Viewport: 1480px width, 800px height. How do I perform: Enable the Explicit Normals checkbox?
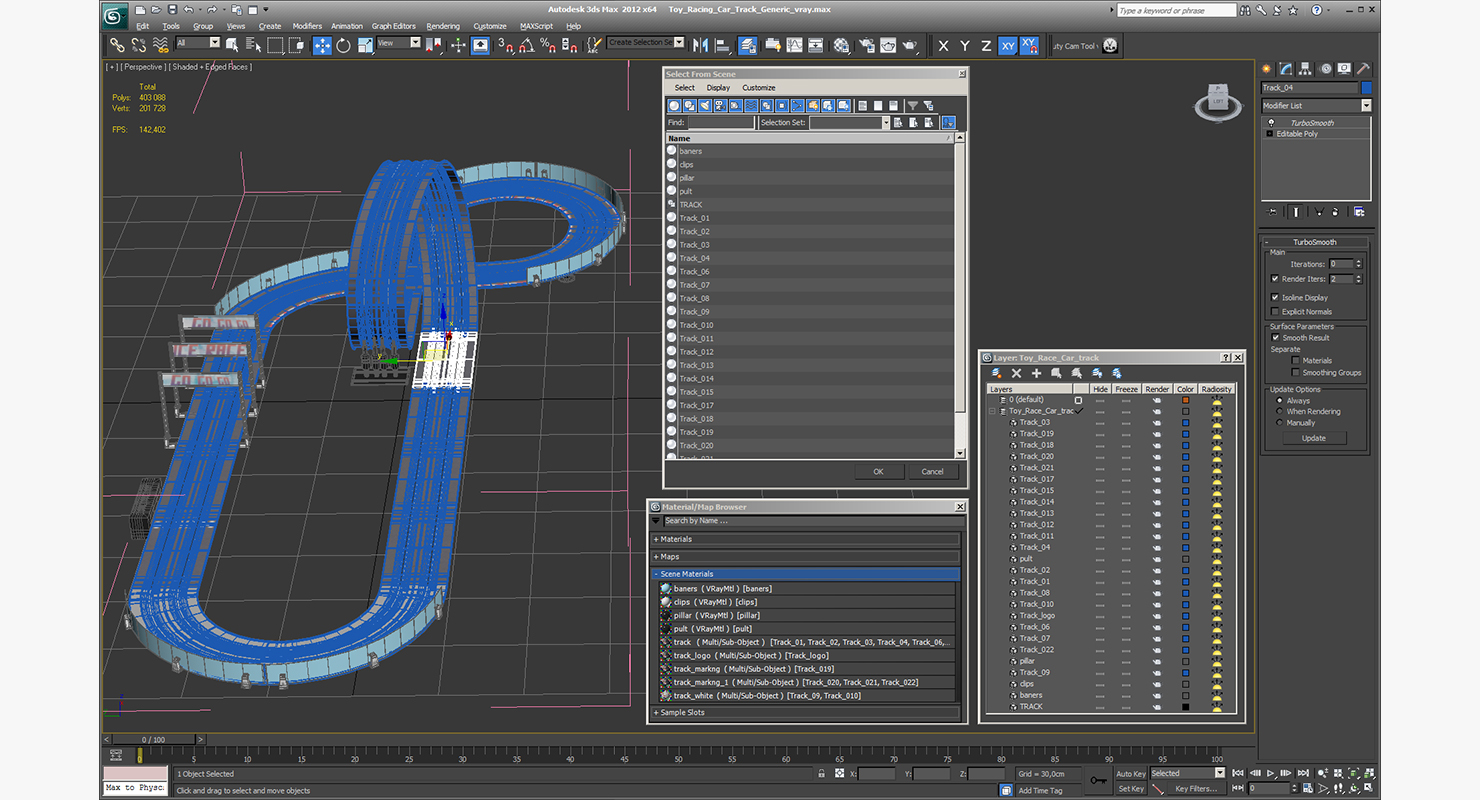coord(1275,312)
